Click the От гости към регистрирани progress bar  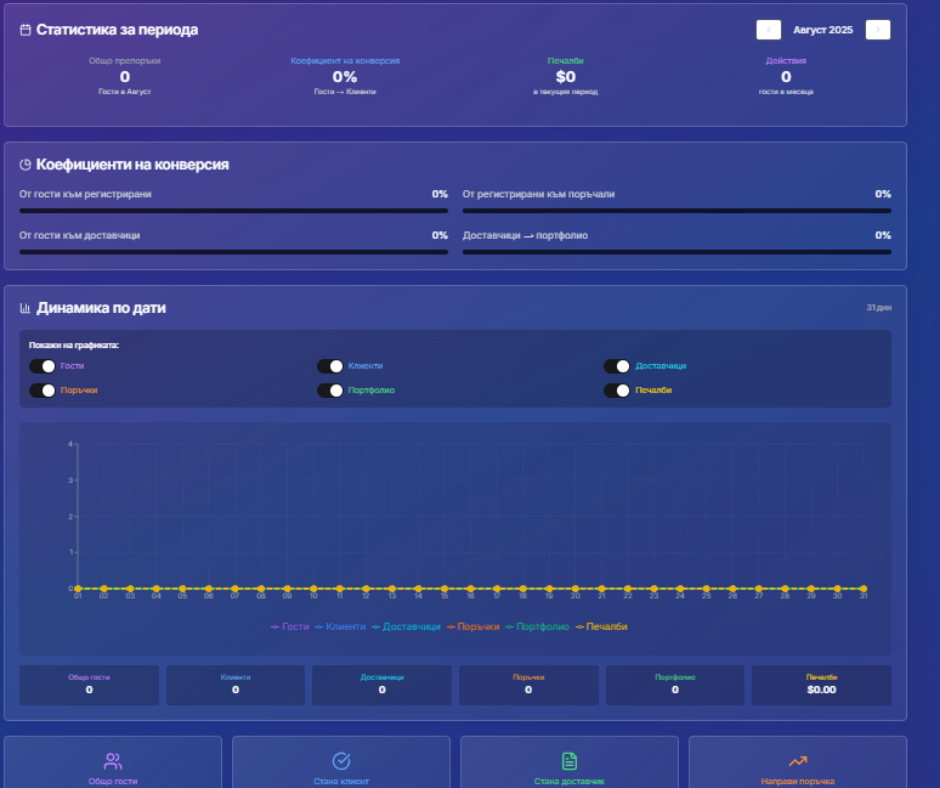tap(234, 211)
